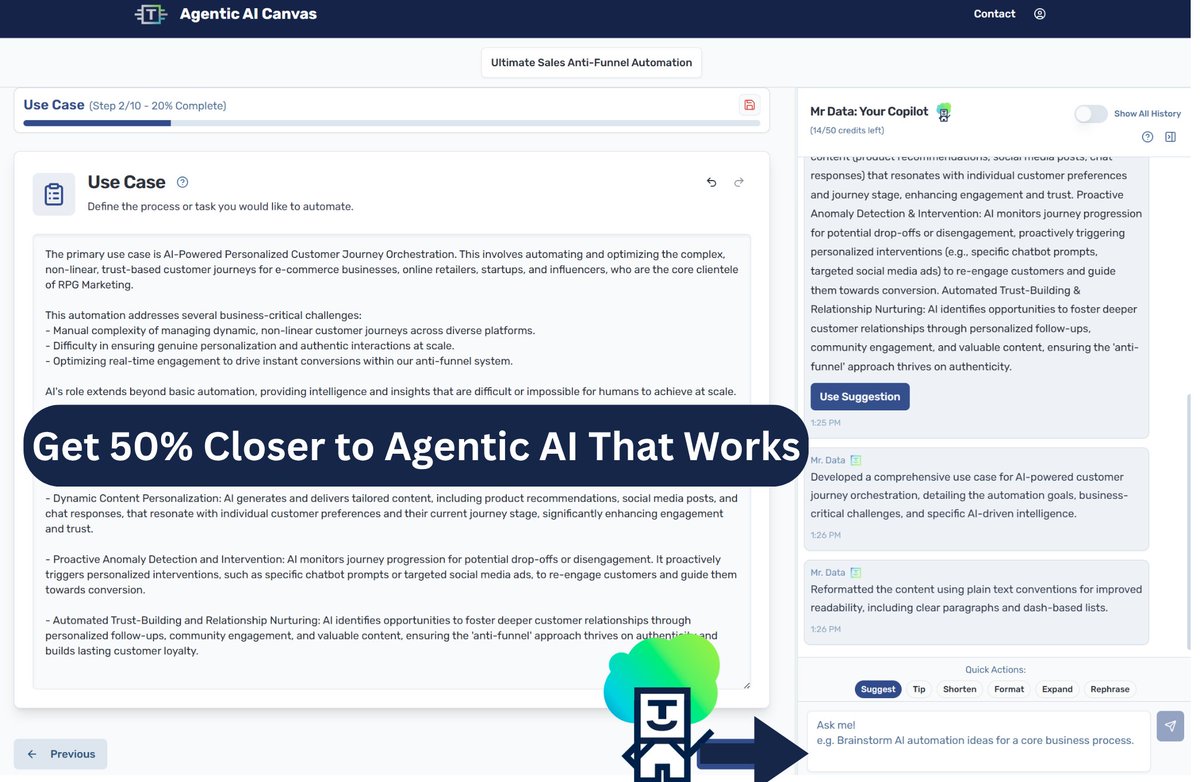Select the Suggest quick action
The image size is (1200, 782).
[878, 689]
